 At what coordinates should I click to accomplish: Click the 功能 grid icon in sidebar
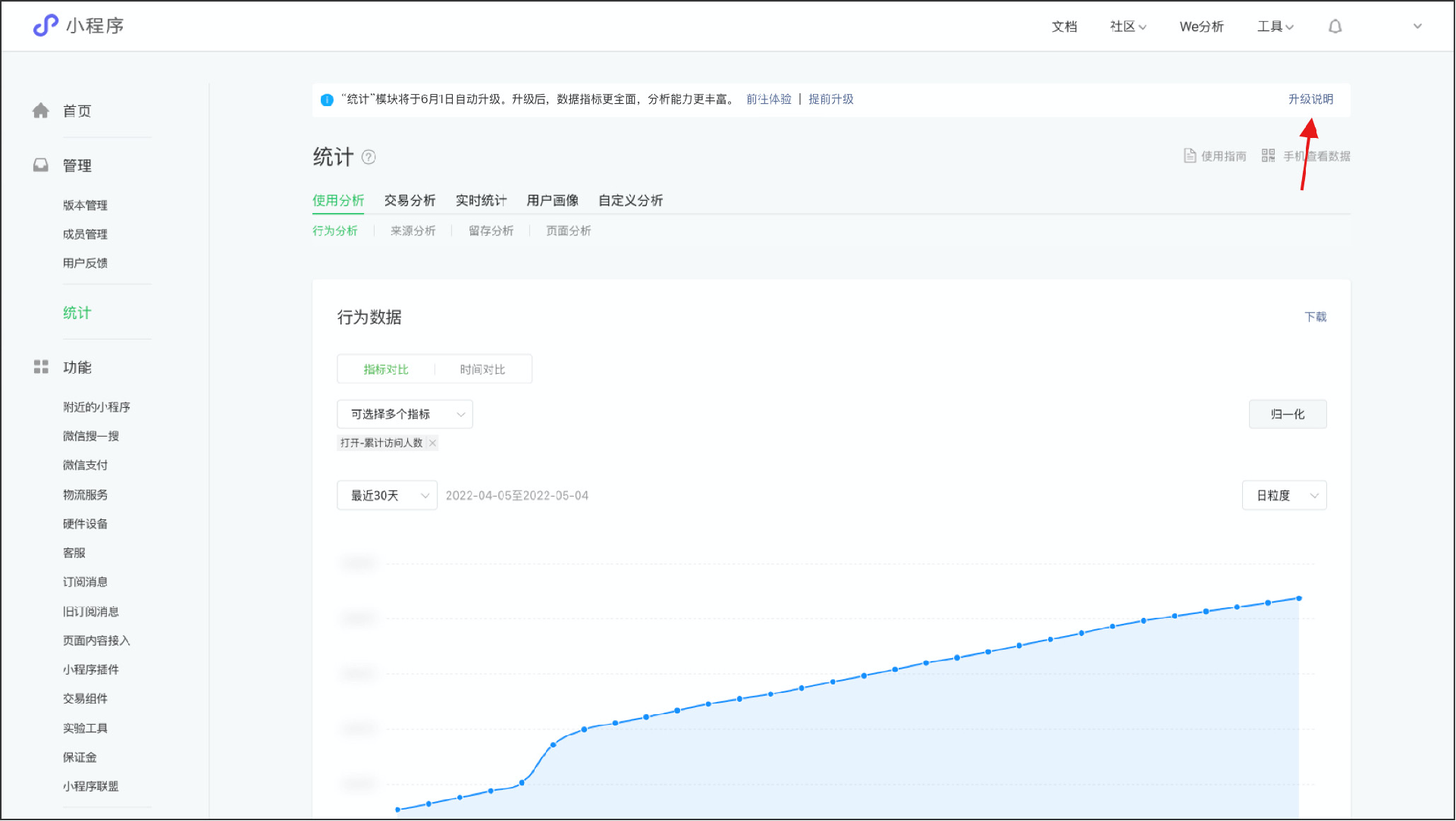tap(41, 367)
